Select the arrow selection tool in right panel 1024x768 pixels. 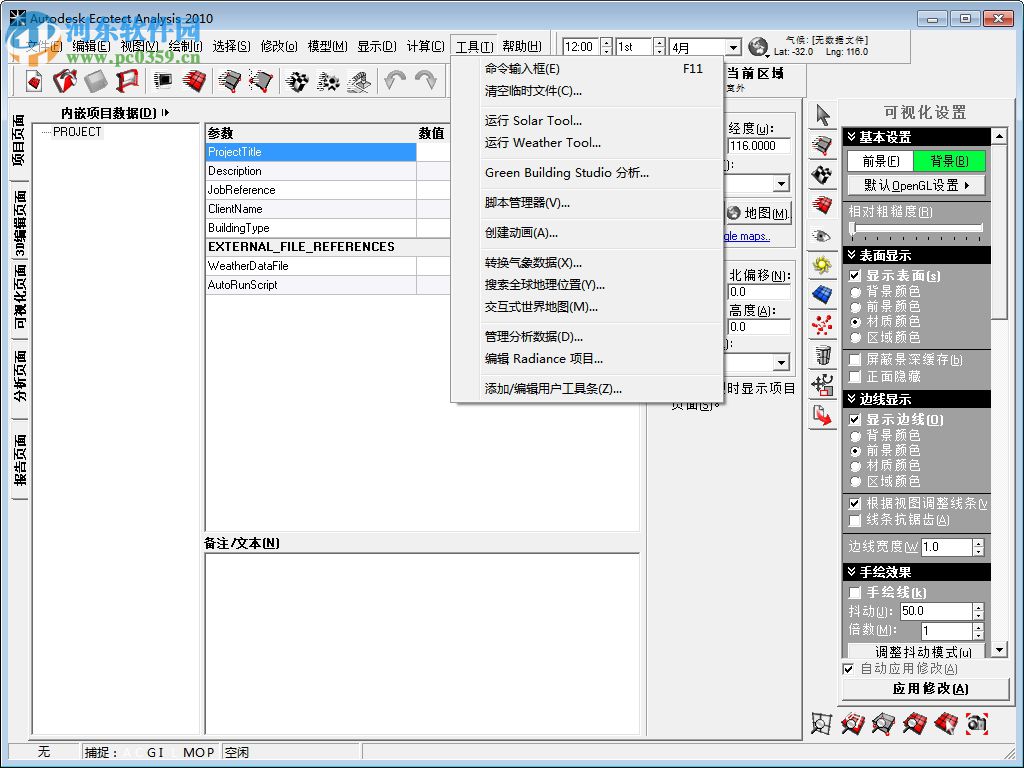tap(822, 115)
